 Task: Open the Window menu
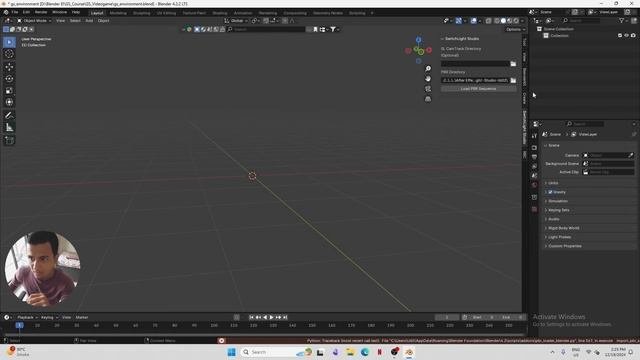(60, 12)
